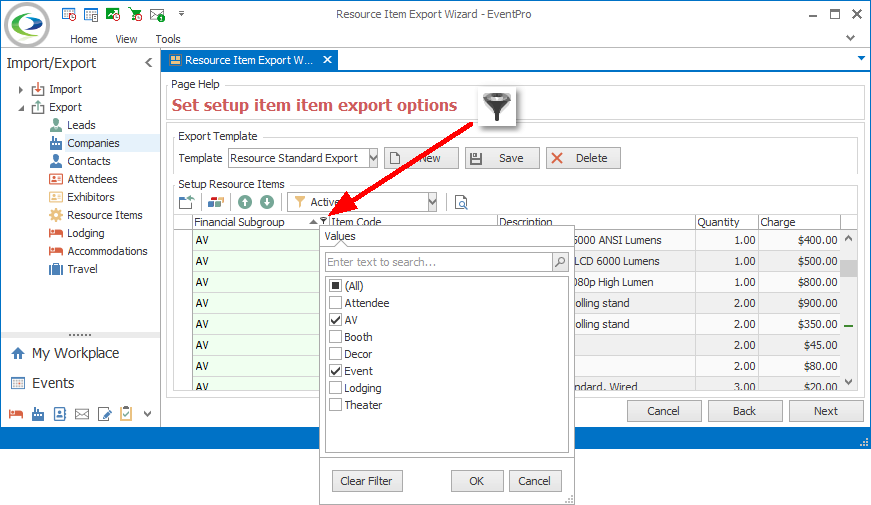871x505 pixels.
Task: Select Resource Items under Export
Action: click(x=104, y=215)
